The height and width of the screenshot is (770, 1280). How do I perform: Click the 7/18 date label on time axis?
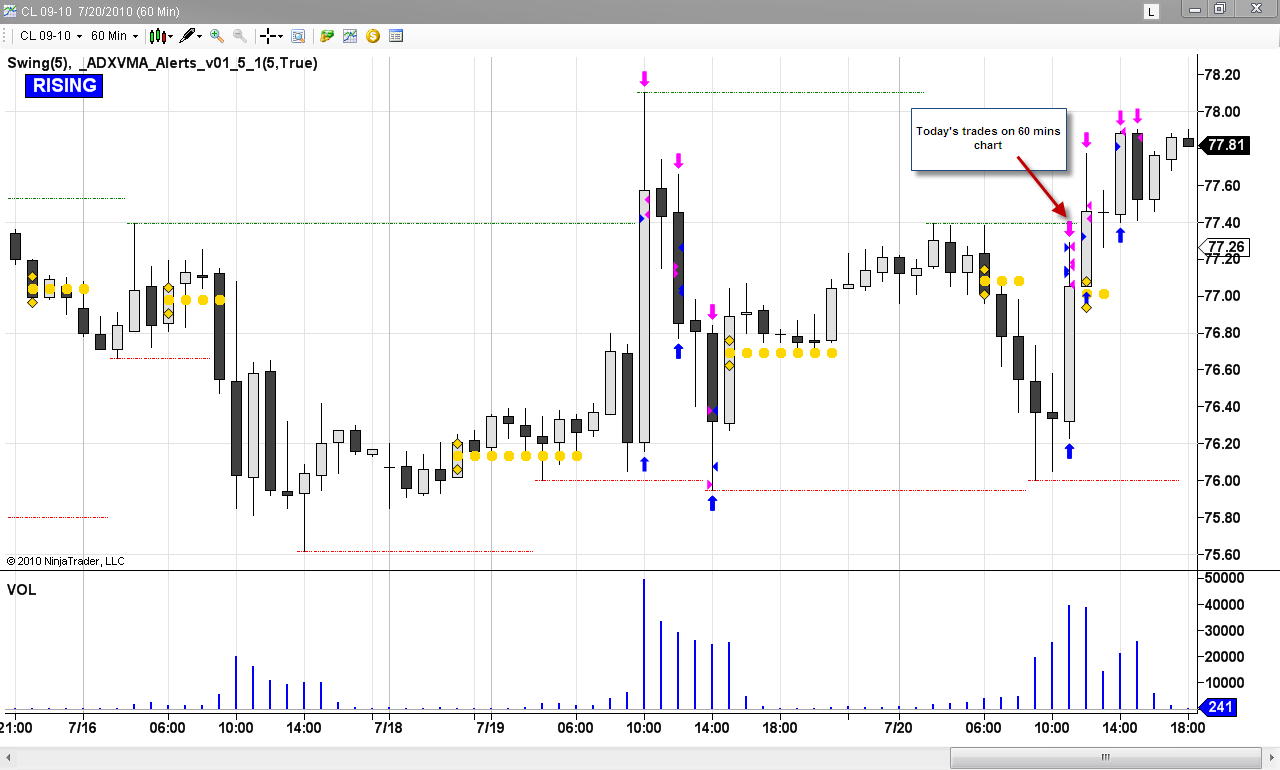pos(389,727)
